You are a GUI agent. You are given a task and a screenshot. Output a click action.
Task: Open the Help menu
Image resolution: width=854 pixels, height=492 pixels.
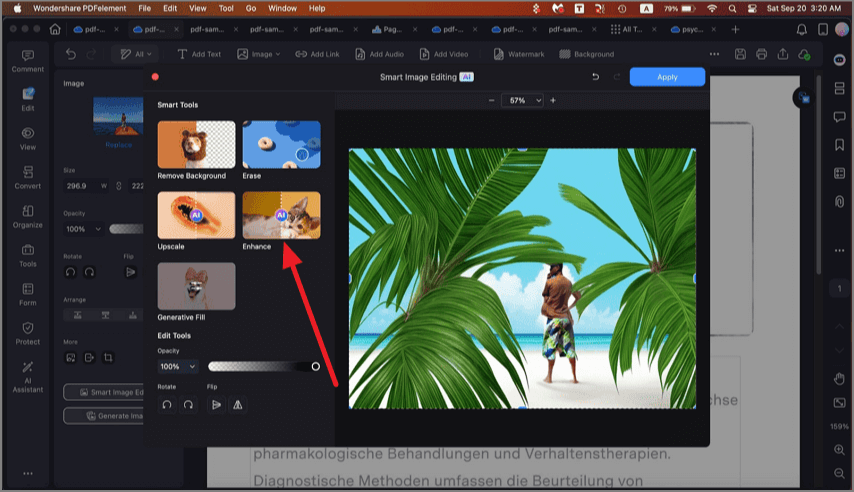pos(317,8)
